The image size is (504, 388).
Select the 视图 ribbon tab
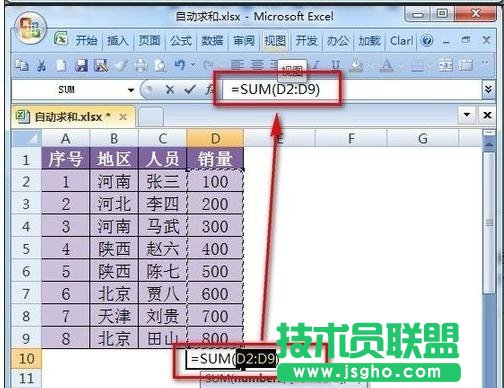[275, 41]
